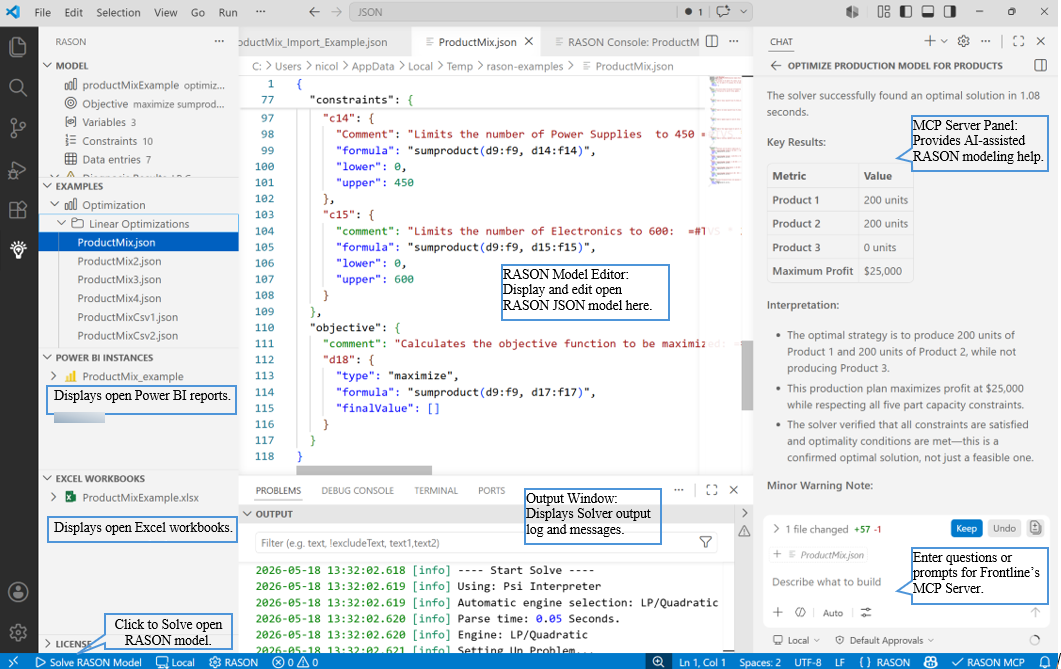Switch to the TERMINAL tab
Image resolution: width=1061 pixels, height=669 pixels.
pos(436,490)
